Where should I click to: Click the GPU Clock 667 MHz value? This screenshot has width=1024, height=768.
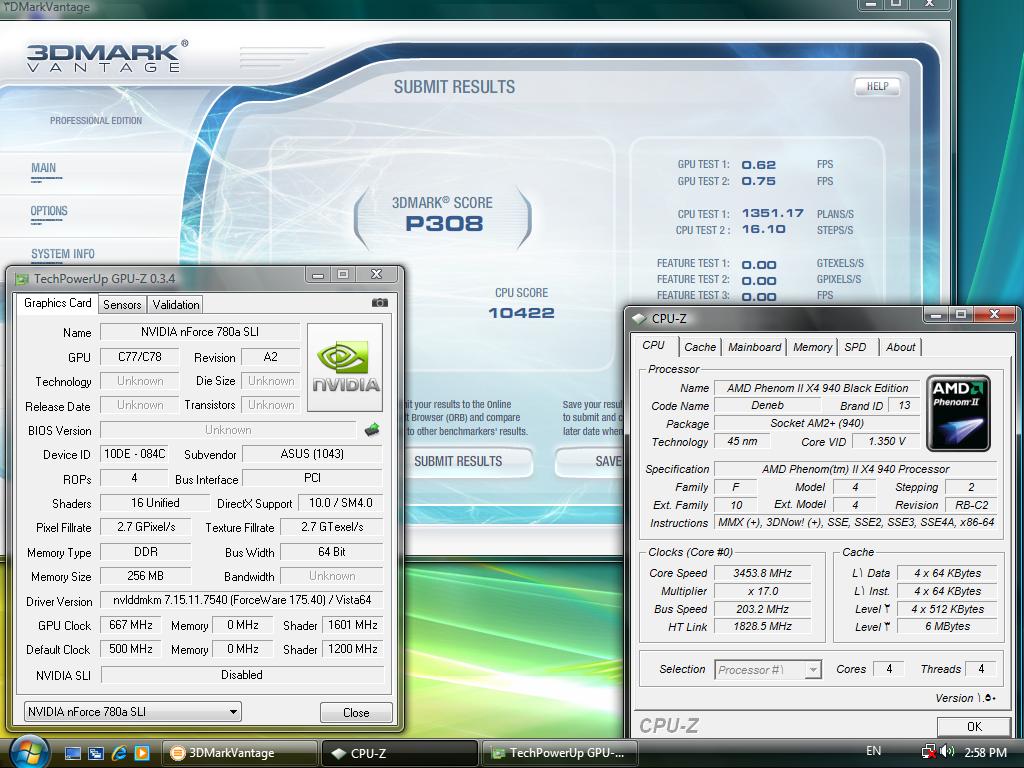click(131, 625)
